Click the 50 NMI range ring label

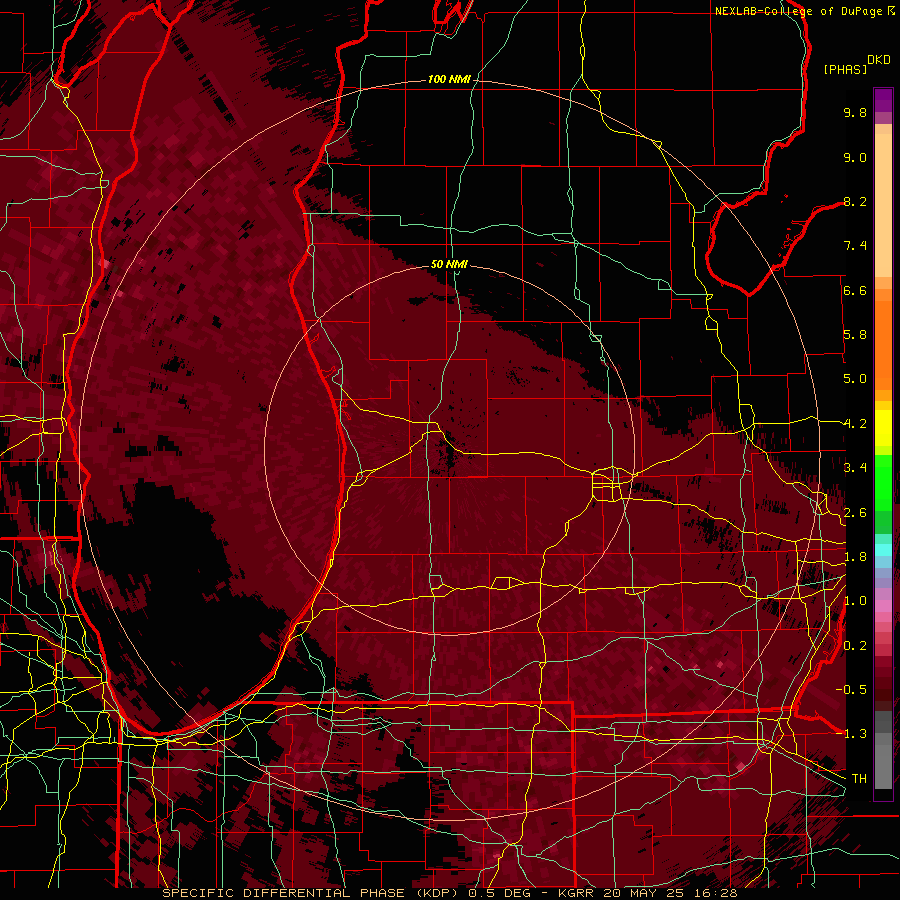coord(449,264)
